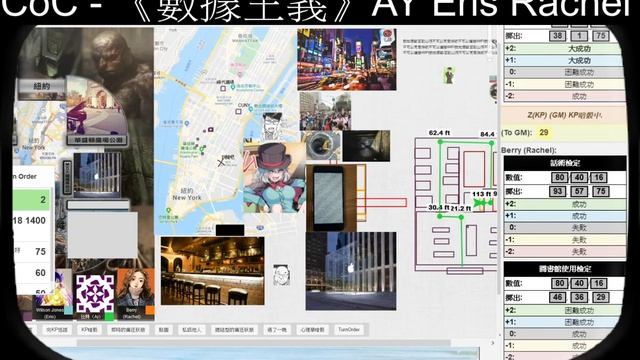Open the purple patterned player avatar
640x360 pixels.
[x=95, y=294]
